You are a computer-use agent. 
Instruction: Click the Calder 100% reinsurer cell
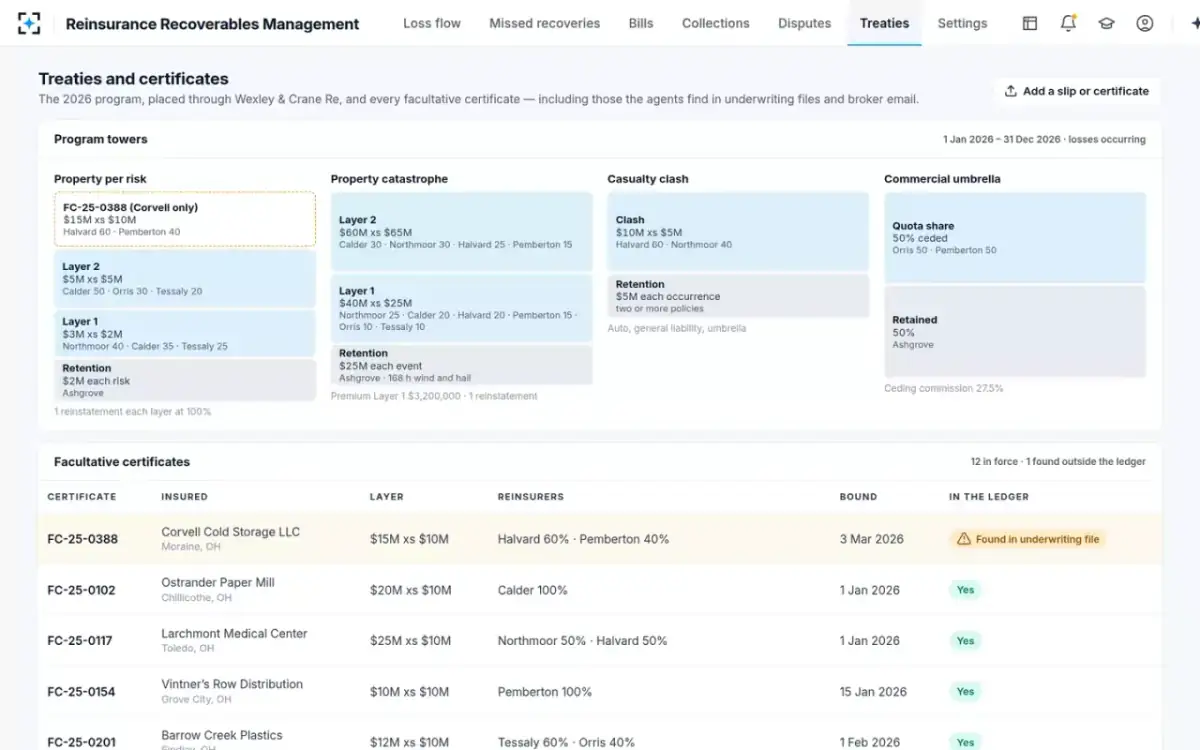(x=532, y=590)
